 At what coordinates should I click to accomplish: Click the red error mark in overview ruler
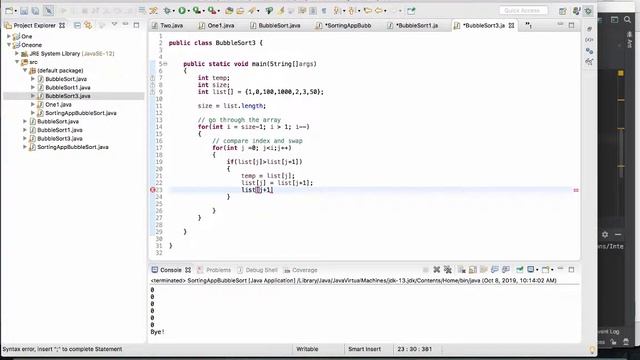point(576,190)
